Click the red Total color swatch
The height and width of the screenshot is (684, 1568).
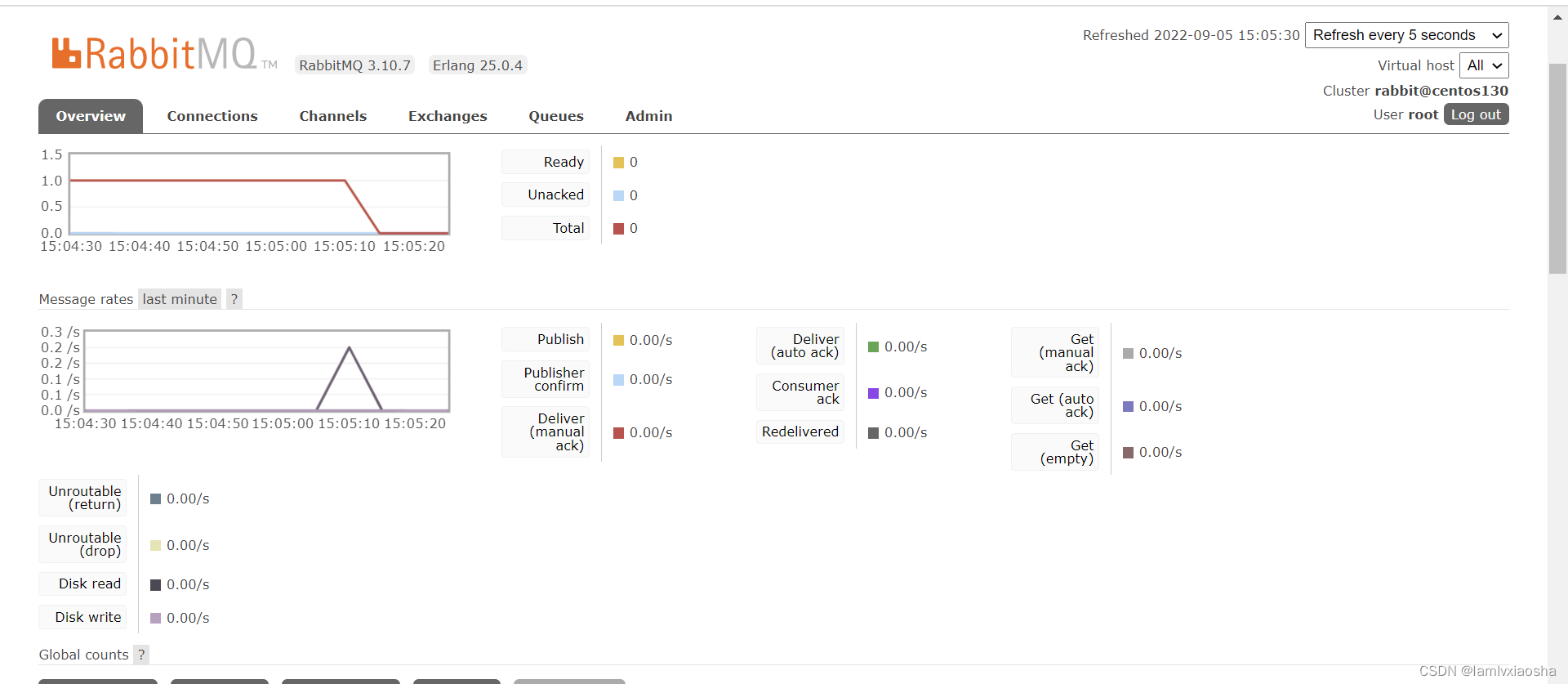click(619, 229)
